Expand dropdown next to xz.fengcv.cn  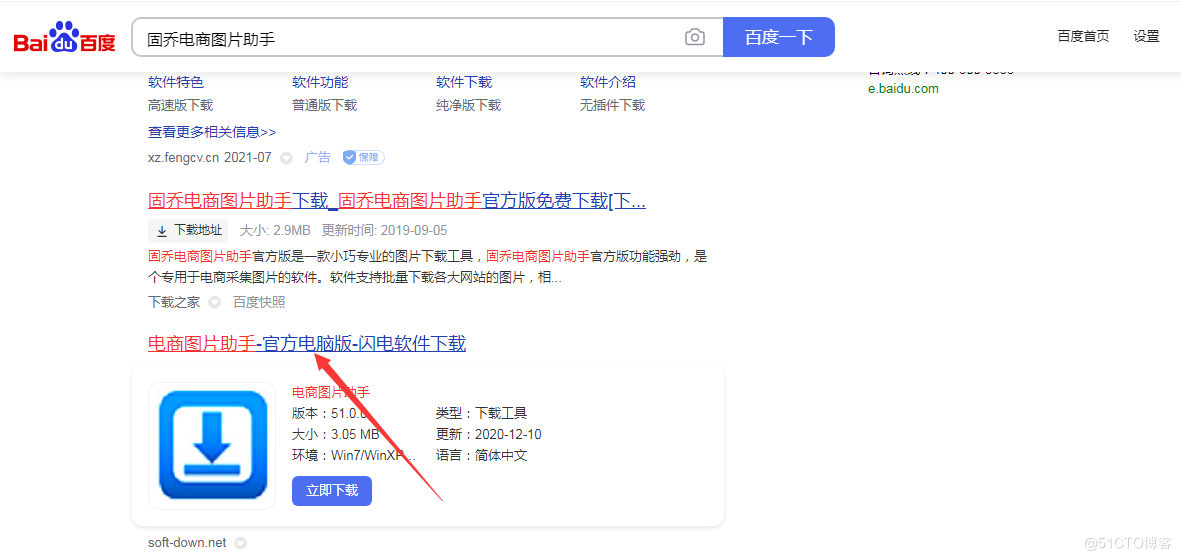tap(286, 158)
